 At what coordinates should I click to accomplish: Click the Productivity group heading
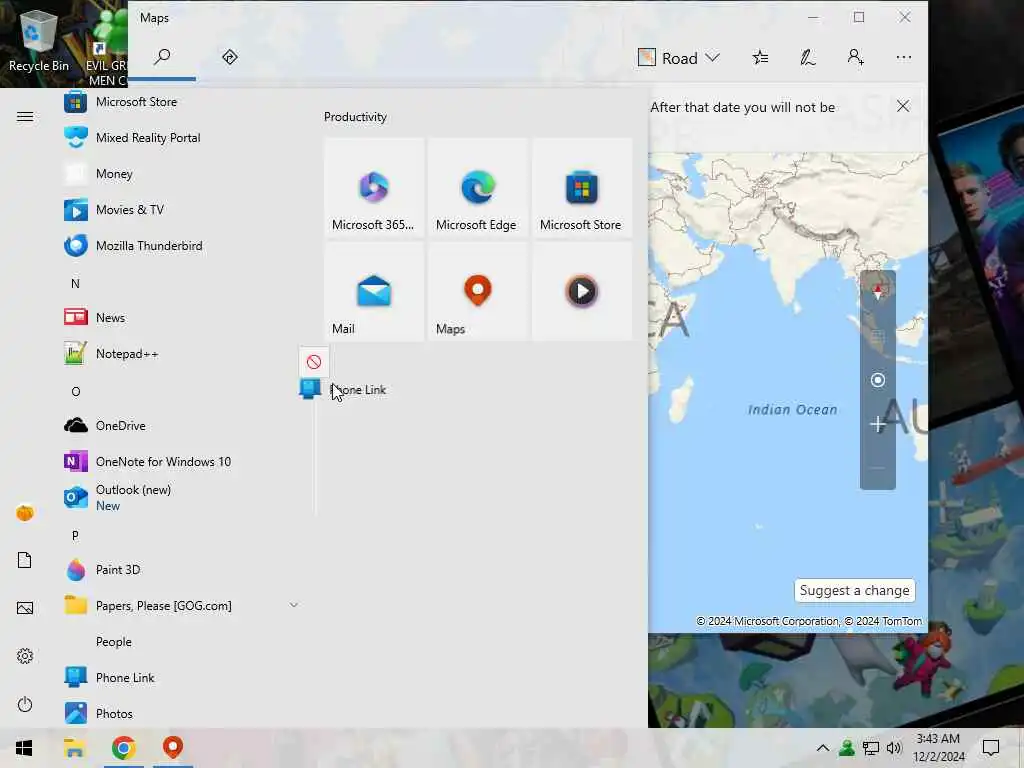coord(355,117)
